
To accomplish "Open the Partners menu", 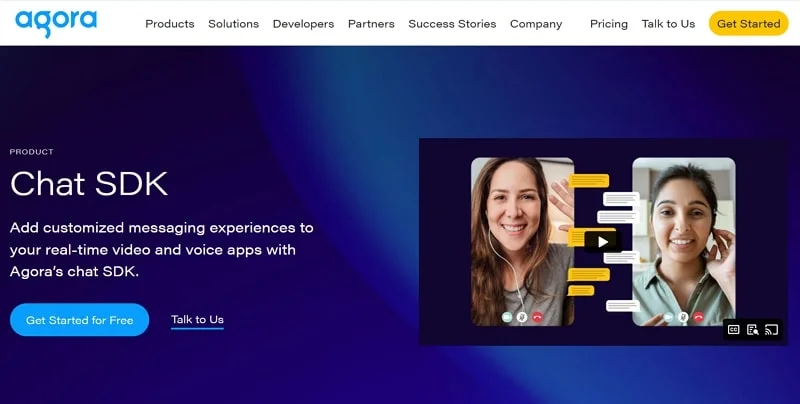I will pyautogui.click(x=371, y=24).
